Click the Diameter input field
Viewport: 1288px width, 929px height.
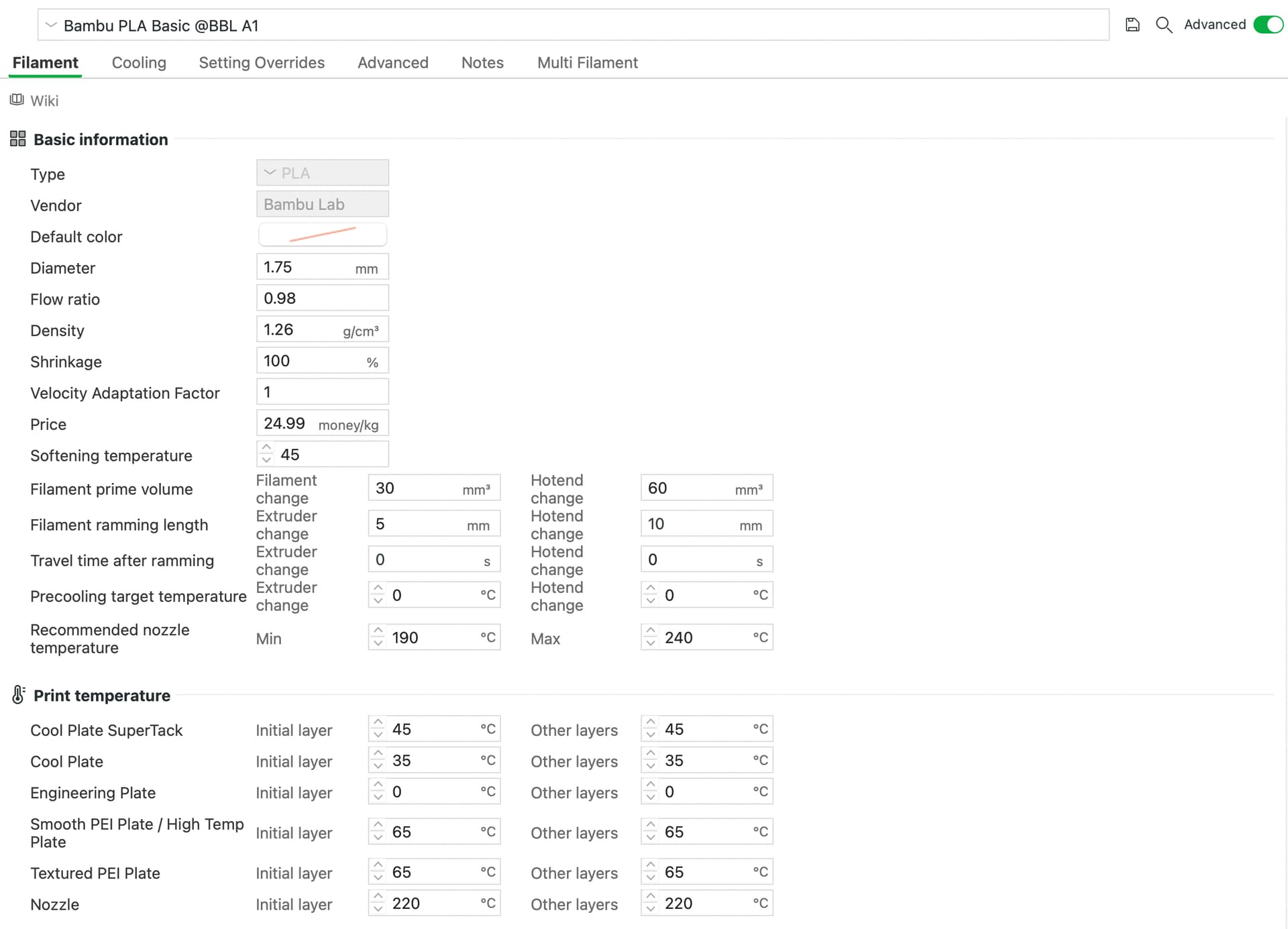coord(323,267)
